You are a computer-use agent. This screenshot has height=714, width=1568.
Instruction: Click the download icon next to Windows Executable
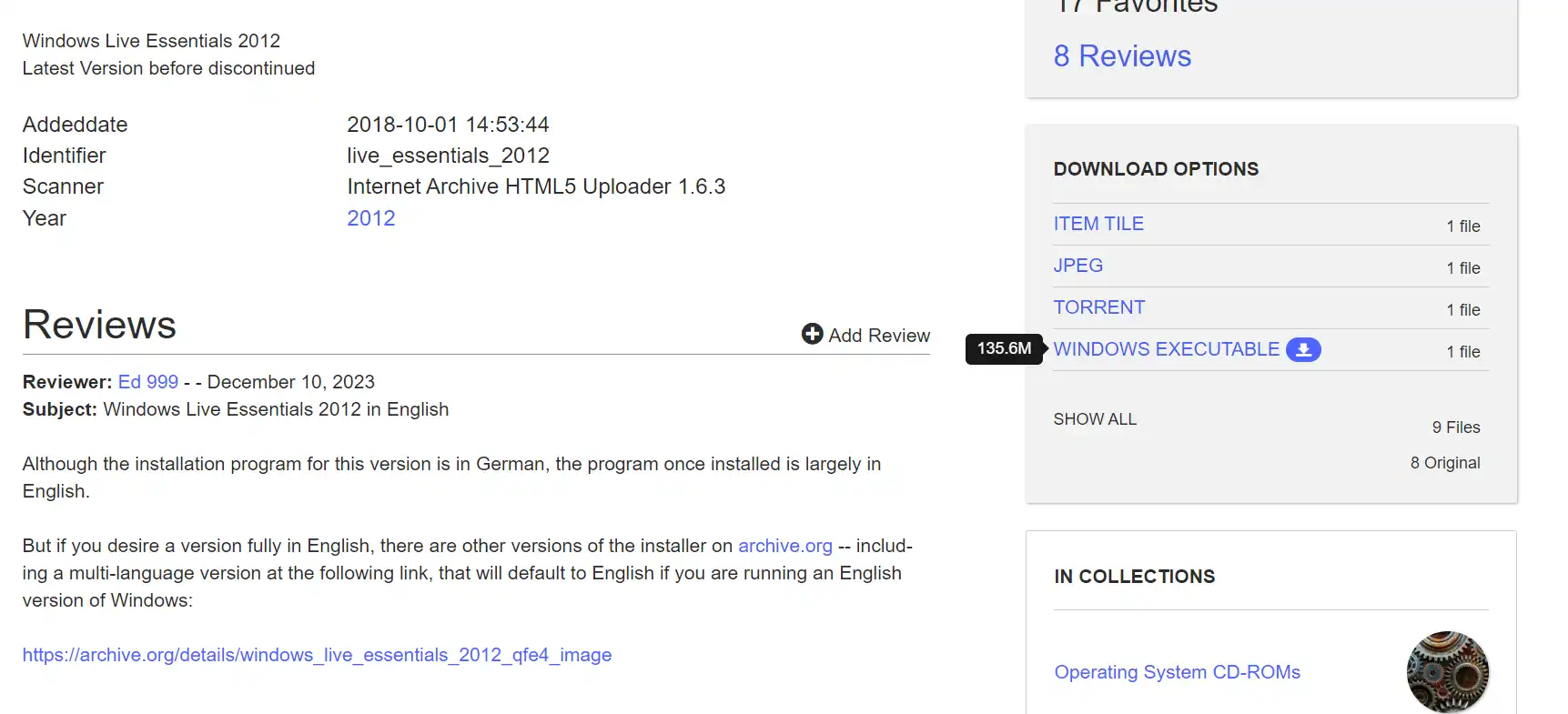pos(1303,350)
